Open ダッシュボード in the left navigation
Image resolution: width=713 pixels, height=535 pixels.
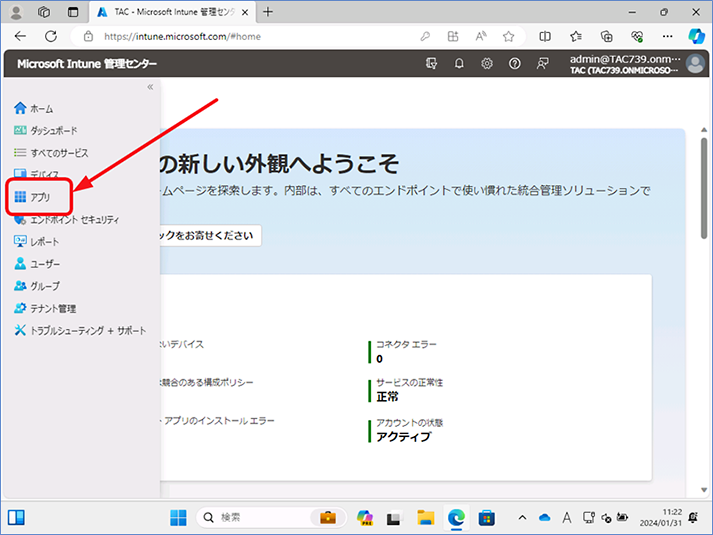(45, 131)
